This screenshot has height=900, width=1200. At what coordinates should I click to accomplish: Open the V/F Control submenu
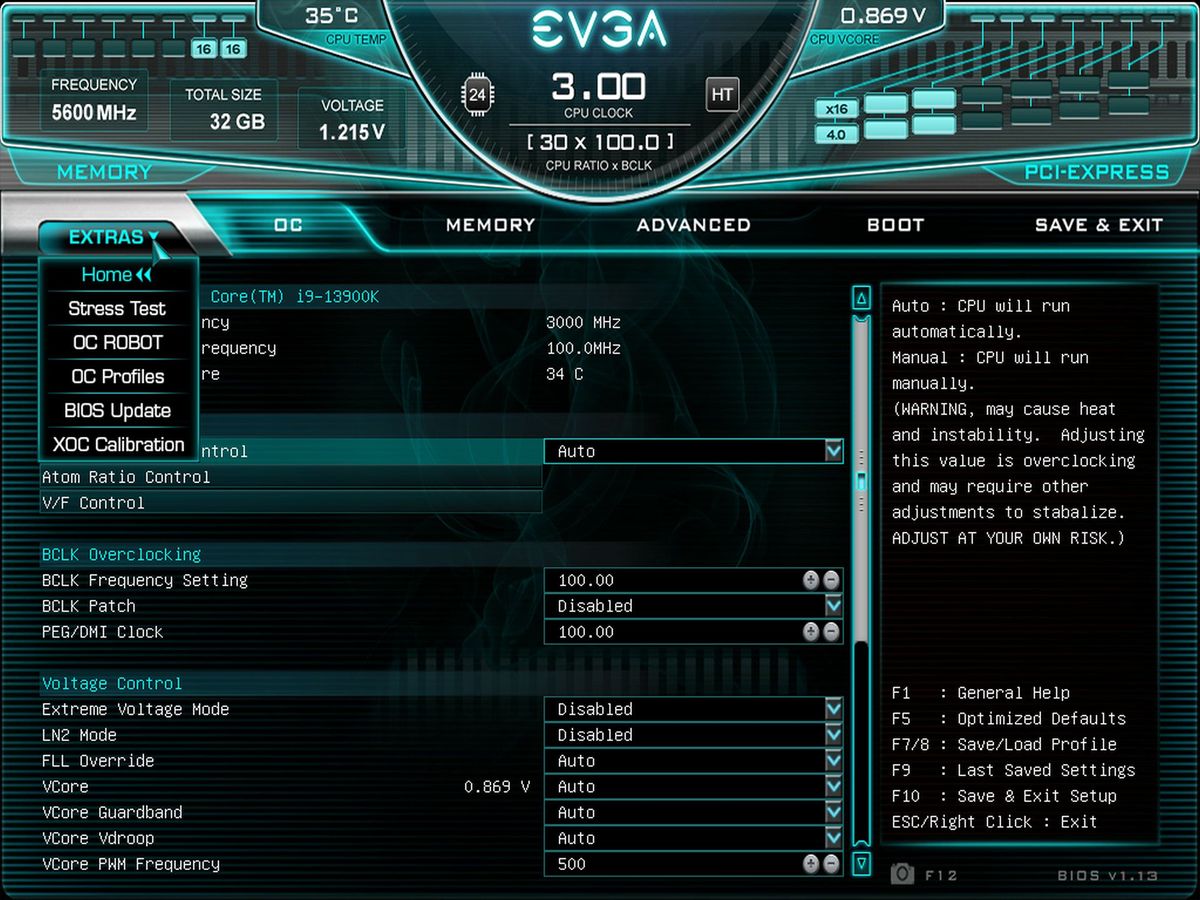[291, 503]
